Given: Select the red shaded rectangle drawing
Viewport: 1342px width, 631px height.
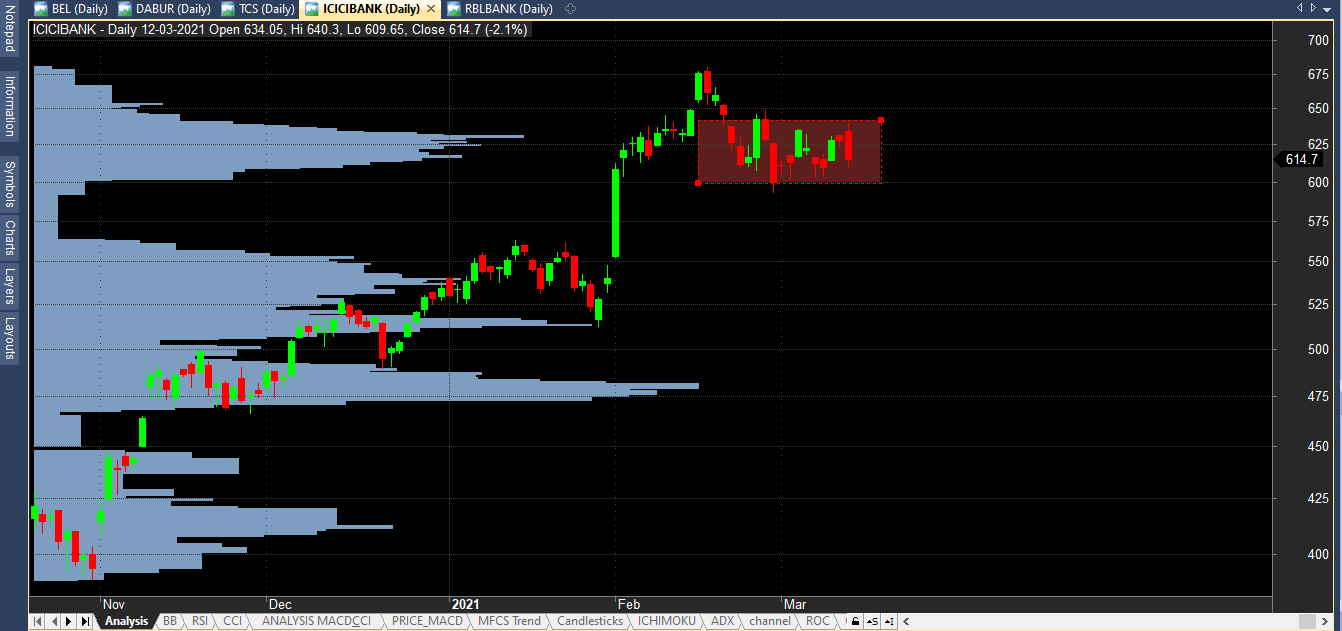Looking at the screenshot, I should pyautogui.click(x=789, y=151).
